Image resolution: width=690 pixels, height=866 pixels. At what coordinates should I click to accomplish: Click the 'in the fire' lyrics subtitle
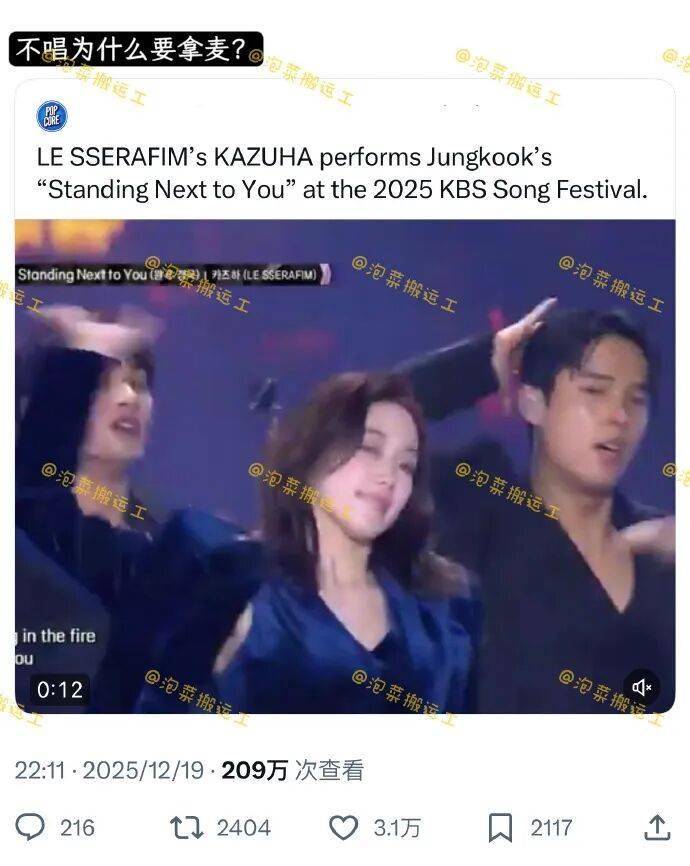[57, 636]
